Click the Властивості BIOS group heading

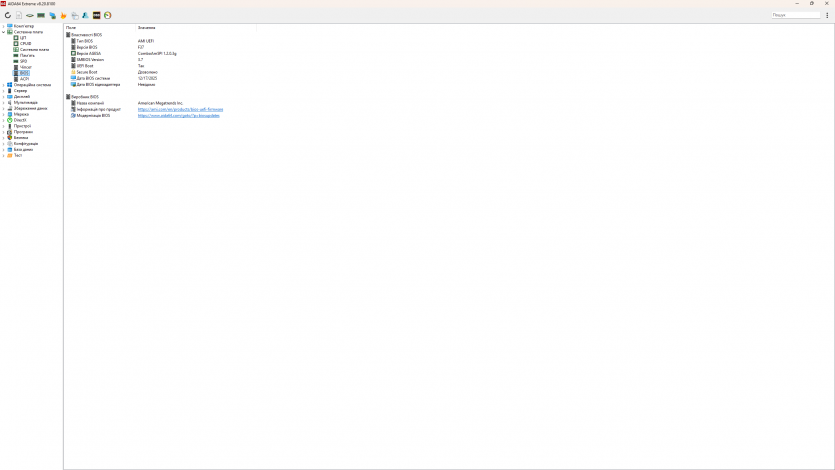86,35
